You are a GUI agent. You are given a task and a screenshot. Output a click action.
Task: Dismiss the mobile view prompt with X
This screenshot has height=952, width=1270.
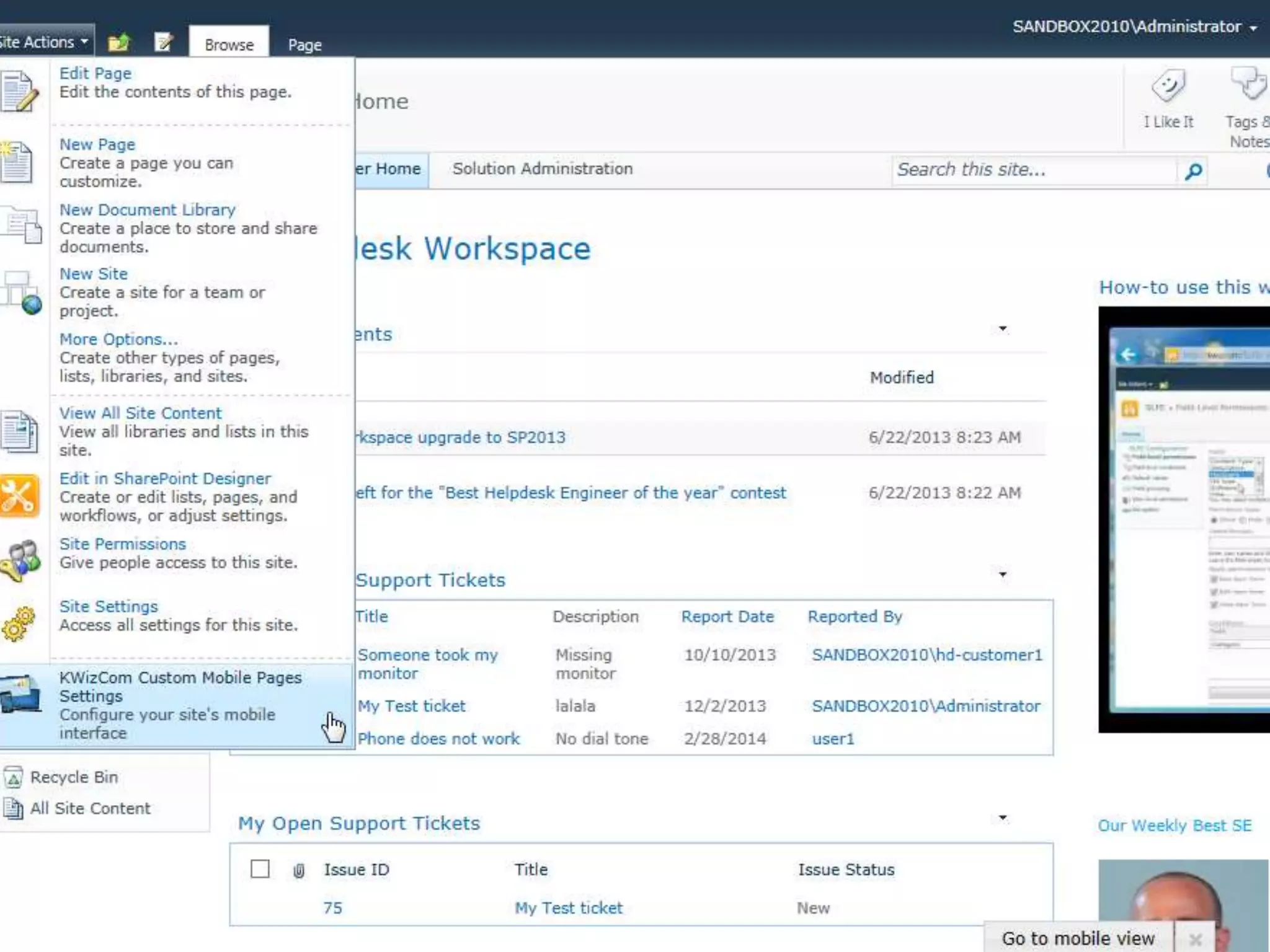[1196, 940]
